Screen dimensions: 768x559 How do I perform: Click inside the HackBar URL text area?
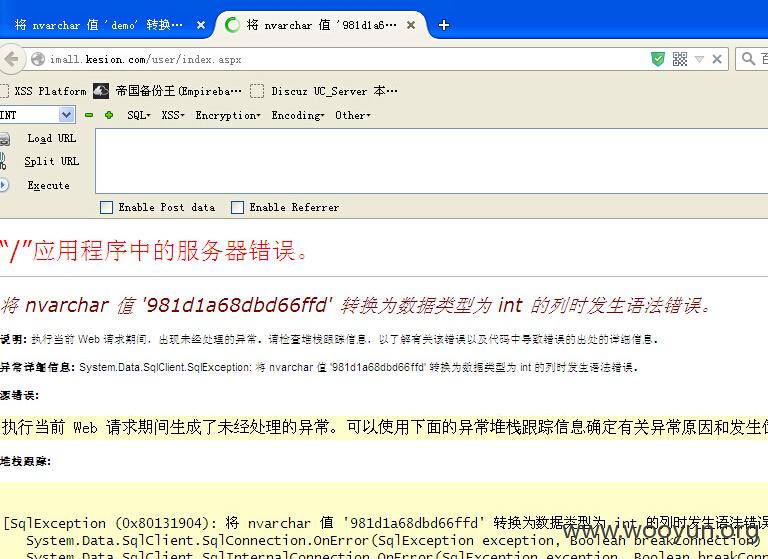pos(432,161)
